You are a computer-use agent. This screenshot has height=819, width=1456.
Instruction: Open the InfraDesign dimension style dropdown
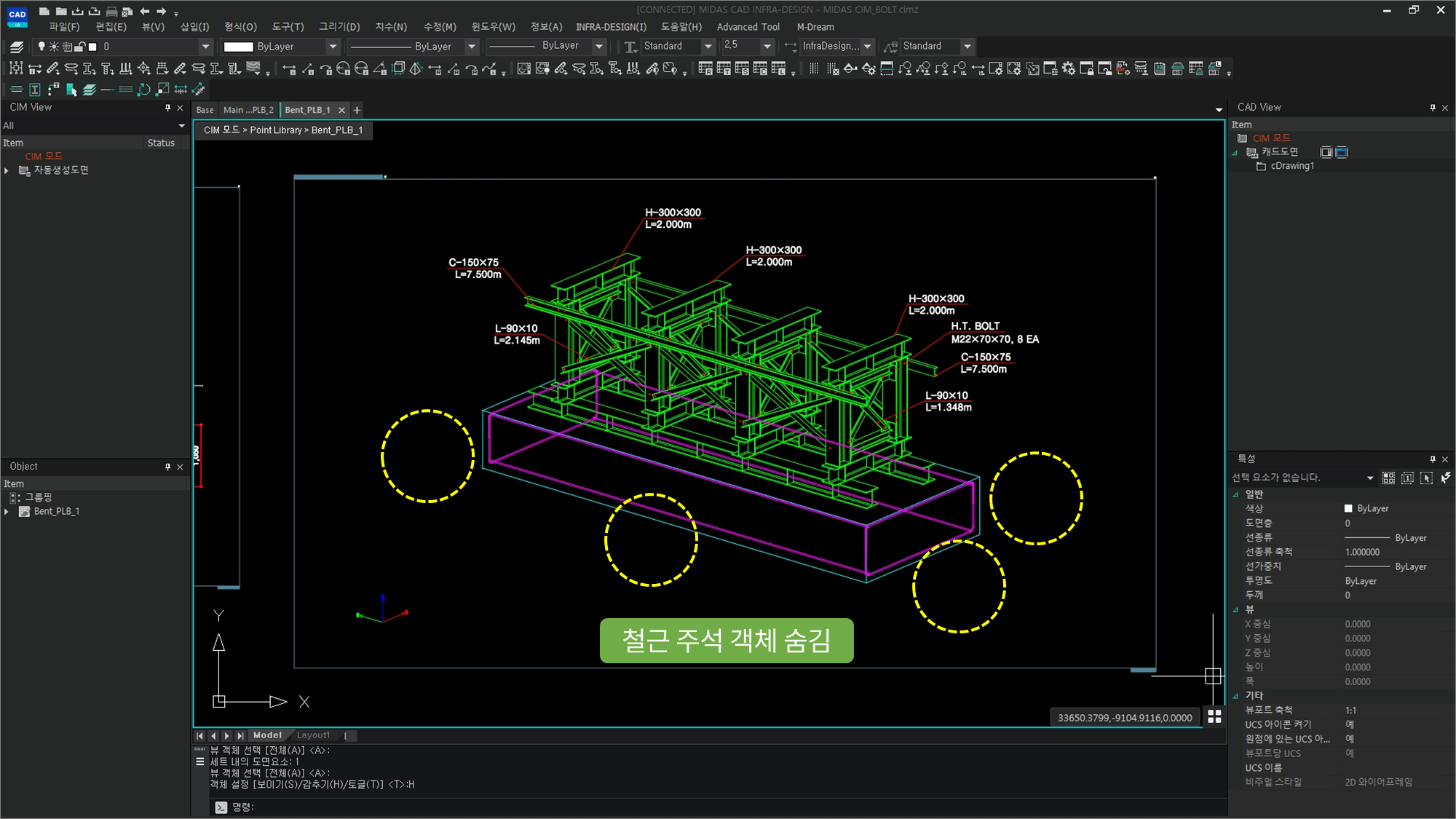[867, 47]
